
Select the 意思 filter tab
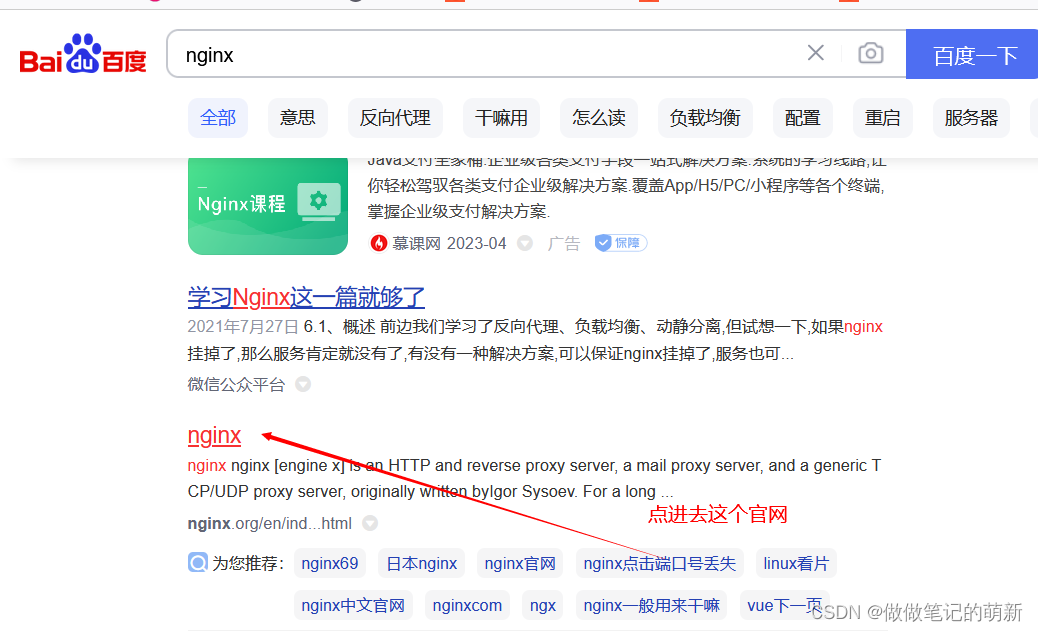tap(297, 118)
